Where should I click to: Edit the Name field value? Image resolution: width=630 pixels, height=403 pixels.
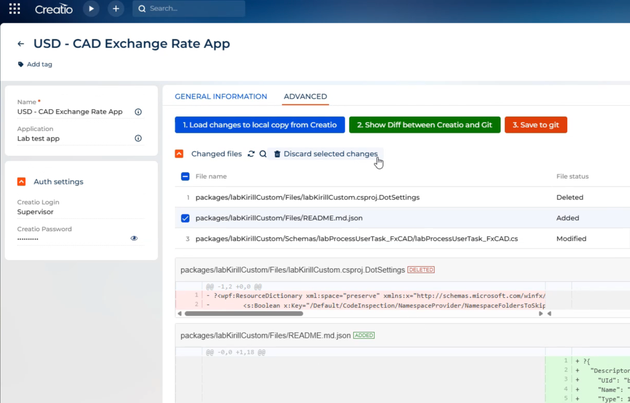tap(70, 112)
